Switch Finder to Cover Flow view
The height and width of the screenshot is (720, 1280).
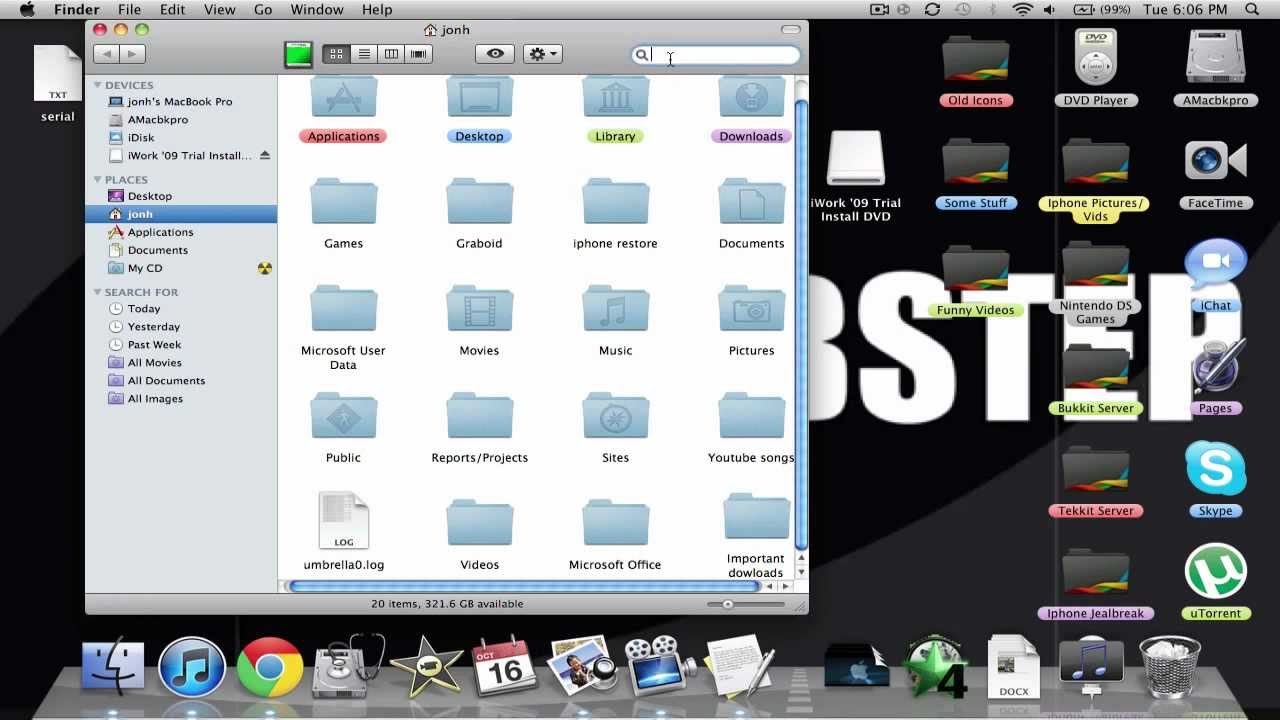click(418, 54)
